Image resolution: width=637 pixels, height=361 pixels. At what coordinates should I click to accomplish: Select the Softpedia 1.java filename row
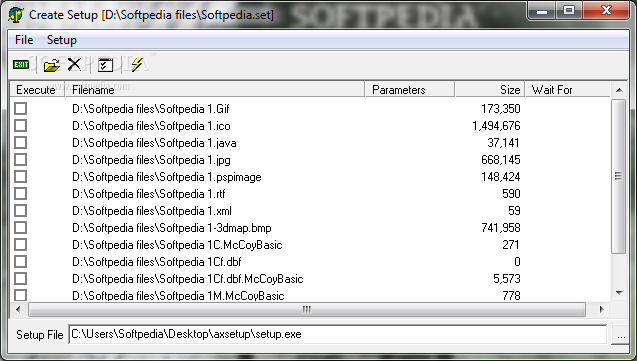pos(154,143)
